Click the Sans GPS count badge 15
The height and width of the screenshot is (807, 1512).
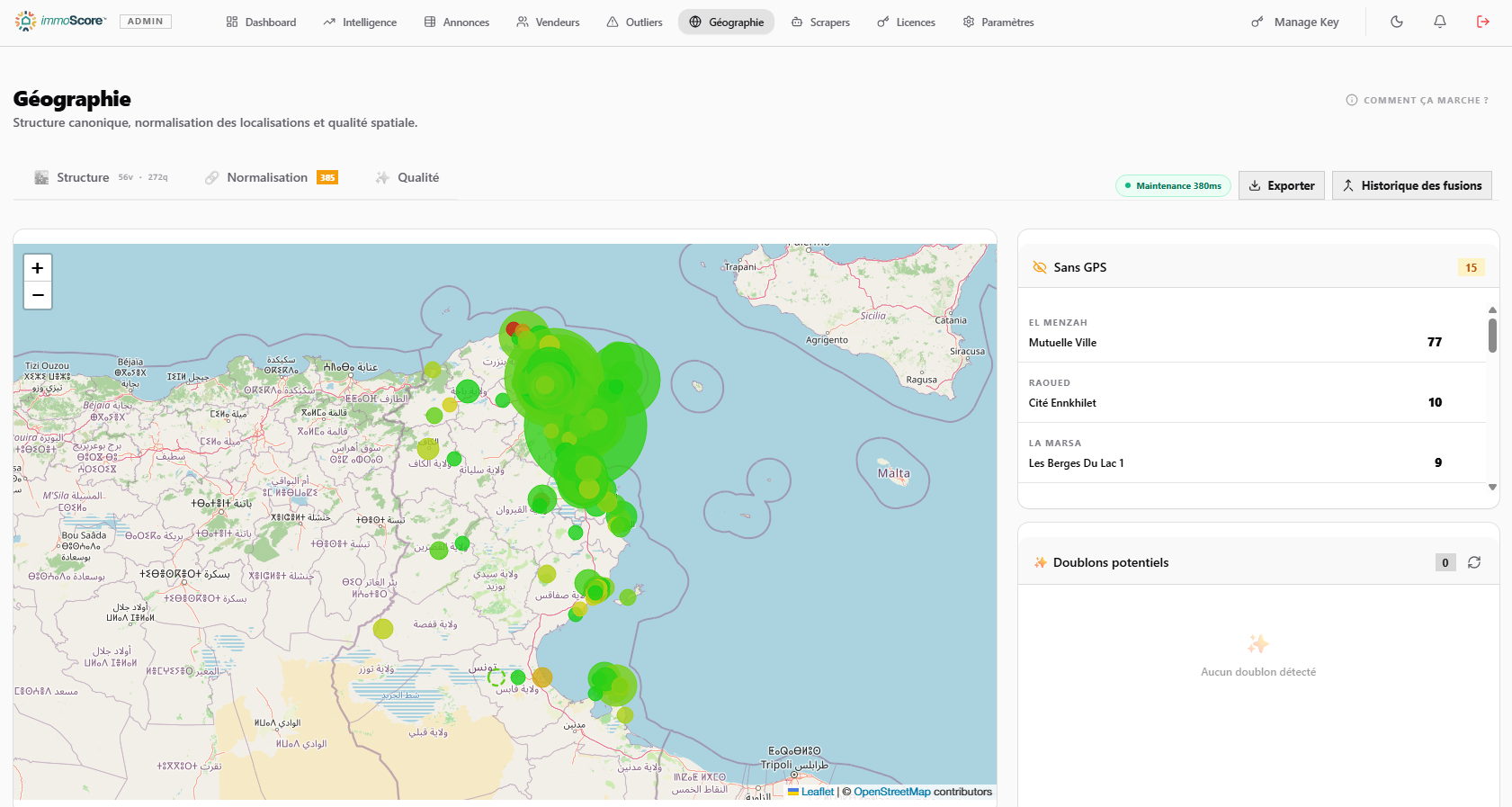tap(1472, 267)
